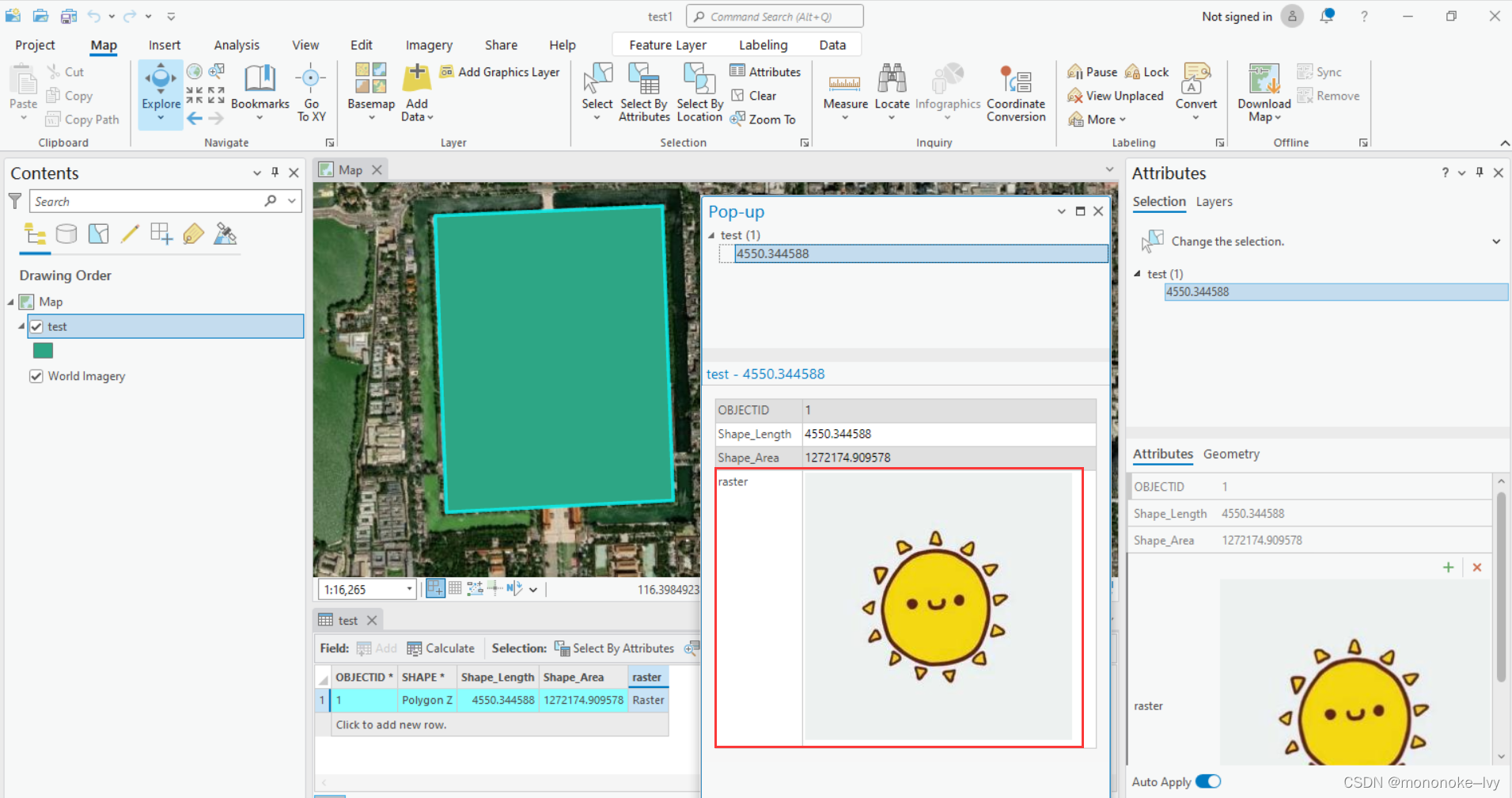
Task: Open the Analysis ribbon tab
Action: pyautogui.click(x=237, y=45)
